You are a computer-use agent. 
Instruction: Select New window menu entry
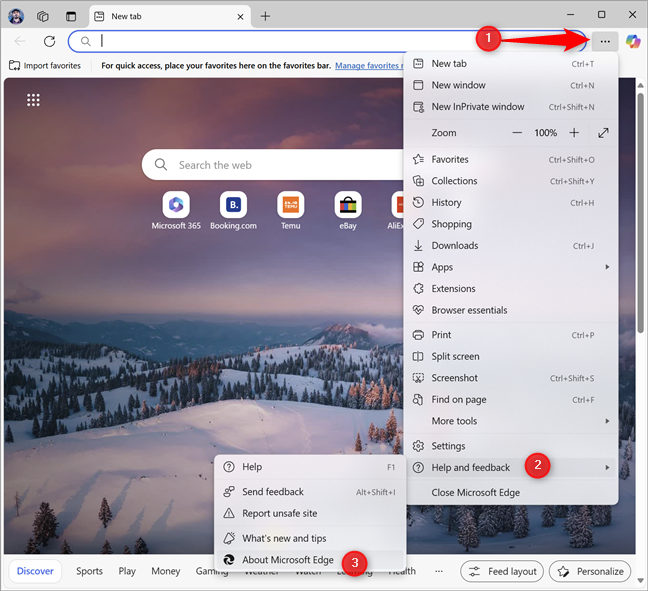pos(511,85)
